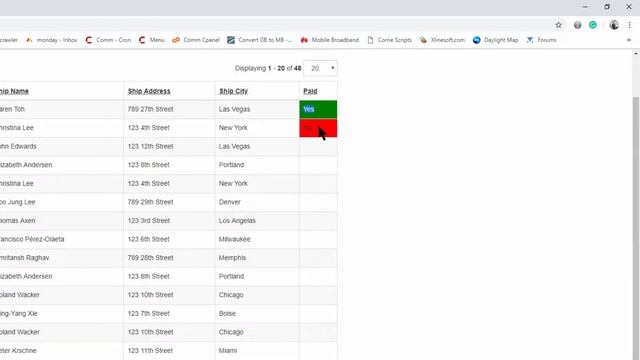Click the Axen ship name cell

[61, 221]
